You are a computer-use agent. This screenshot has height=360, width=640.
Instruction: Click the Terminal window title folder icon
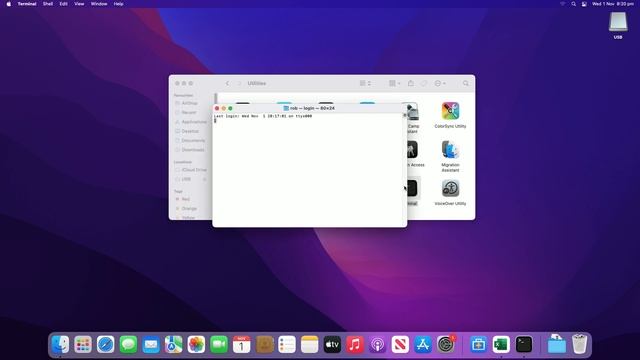click(x=286, y=108)
